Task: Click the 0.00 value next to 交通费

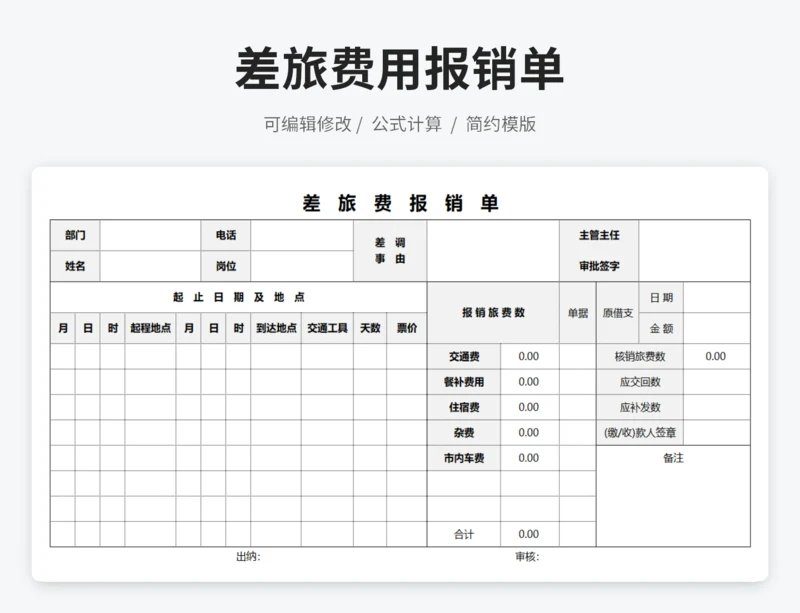Action: coord(529,357)
